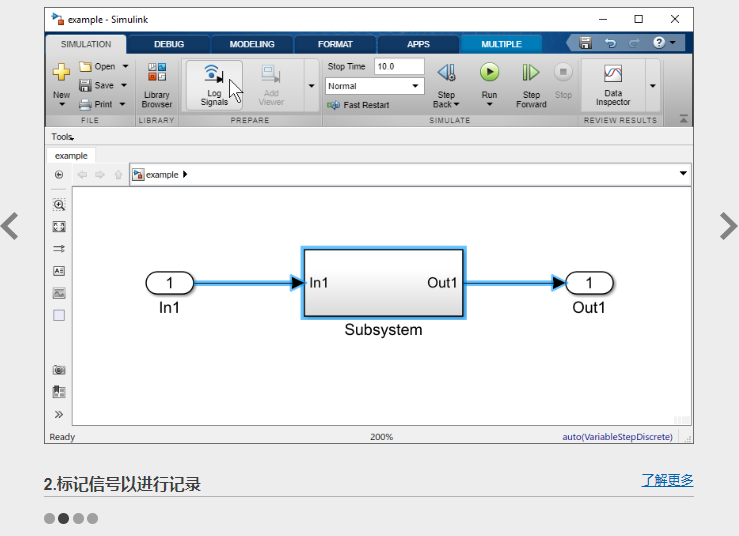Screen dimensions: 739x536
Task: Expand the help dropdown arrow
Action: (x=673, y=43)
